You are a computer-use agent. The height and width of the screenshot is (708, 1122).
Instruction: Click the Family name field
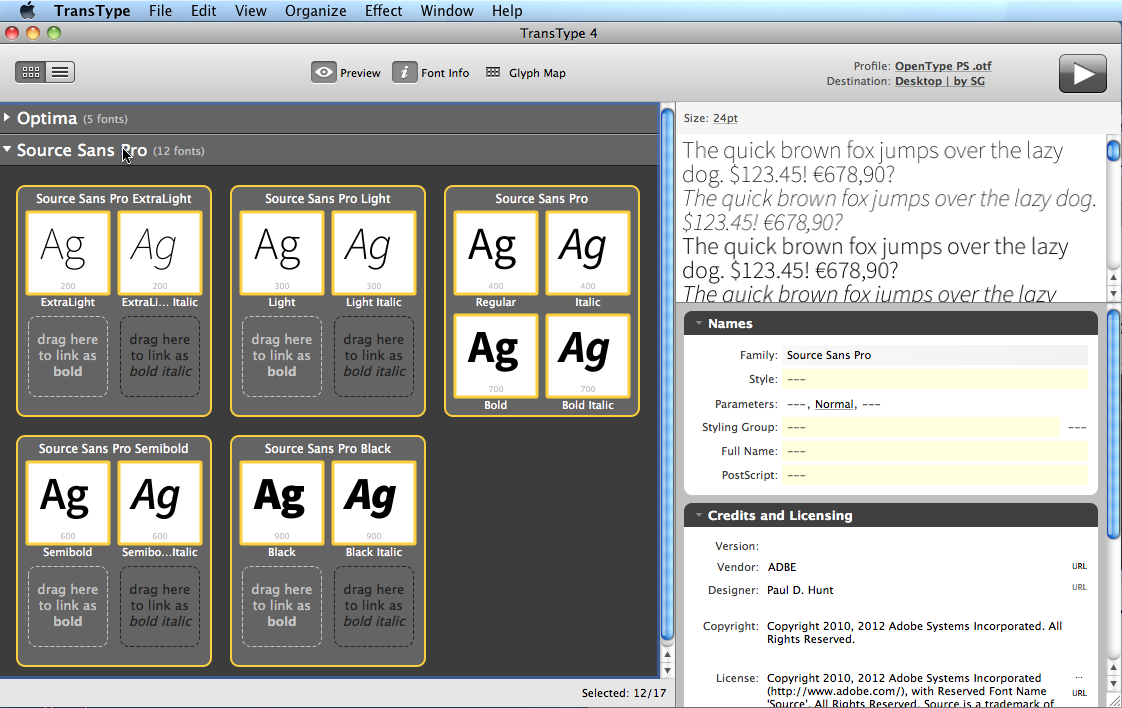coord(935,355)
